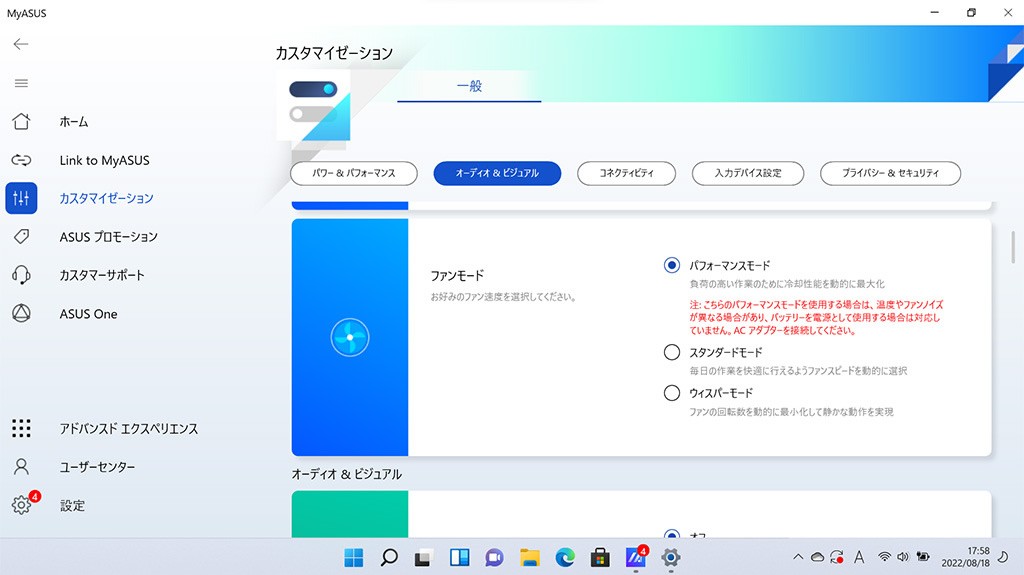Viewport: 1024px width, 575px height.
Task: Open Widgets from the taskbar
Action: click(x=459, y=557)
